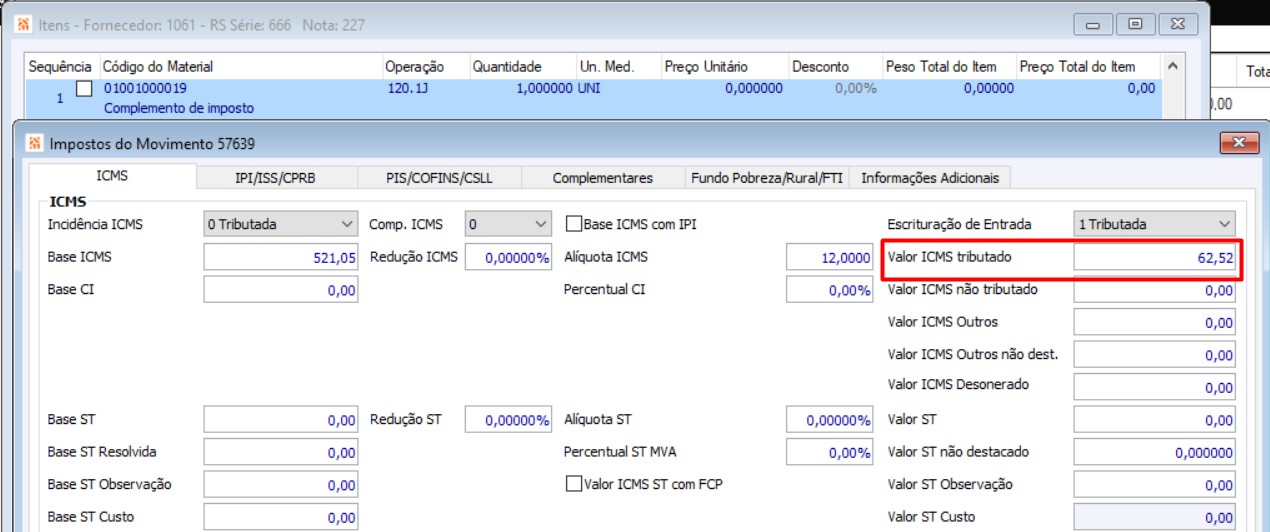Click the UNI unit cell
This screenshot has height=532, width=1270.
591,88
